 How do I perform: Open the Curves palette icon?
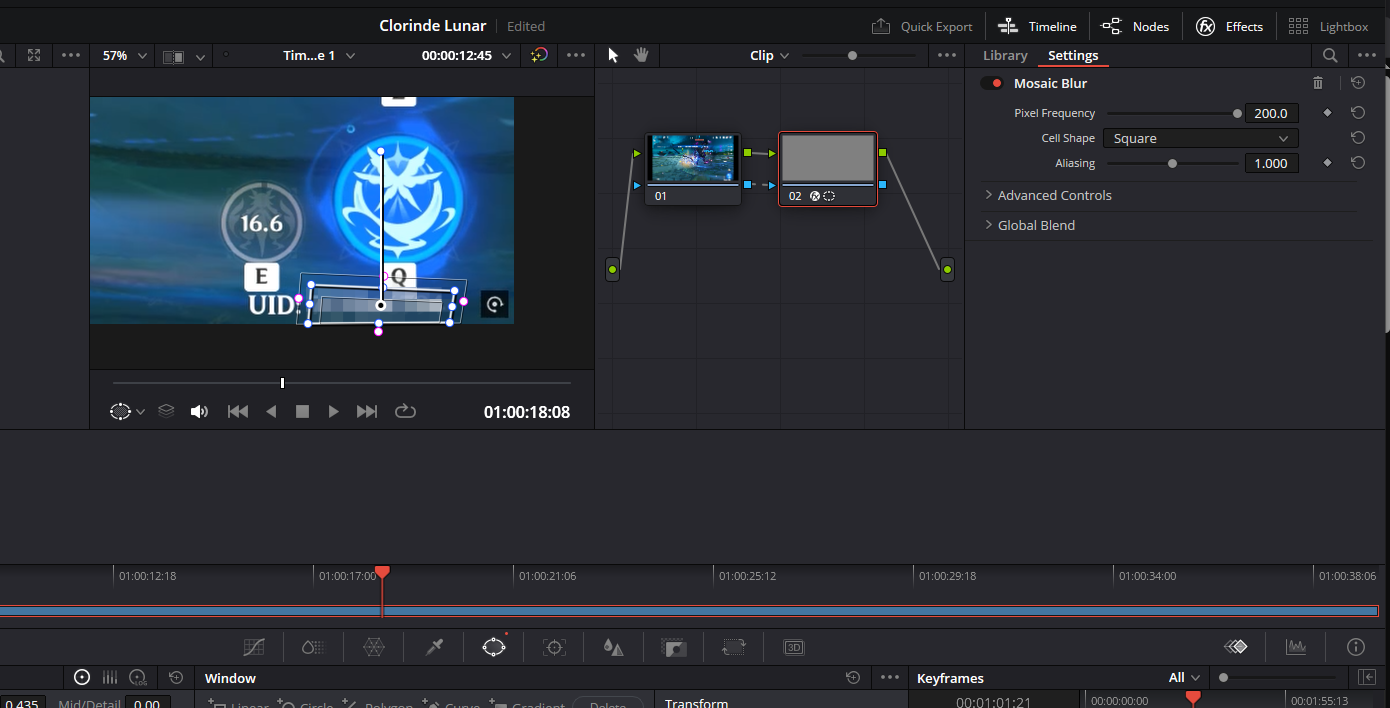(254, 647)
